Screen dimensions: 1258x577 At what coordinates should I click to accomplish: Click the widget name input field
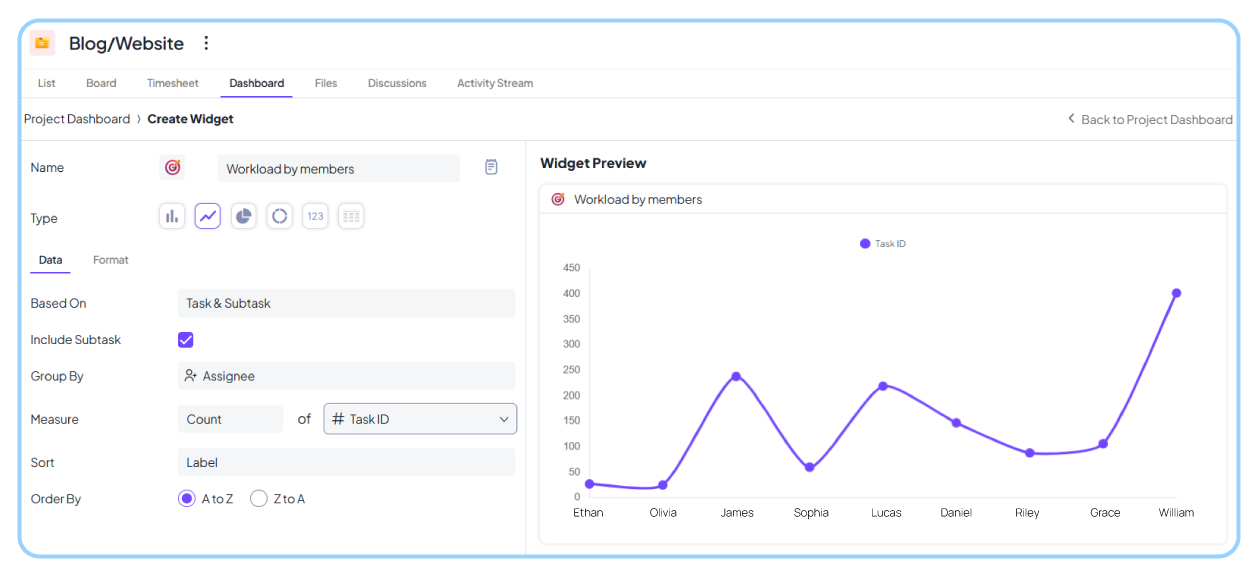pos(339,168)
